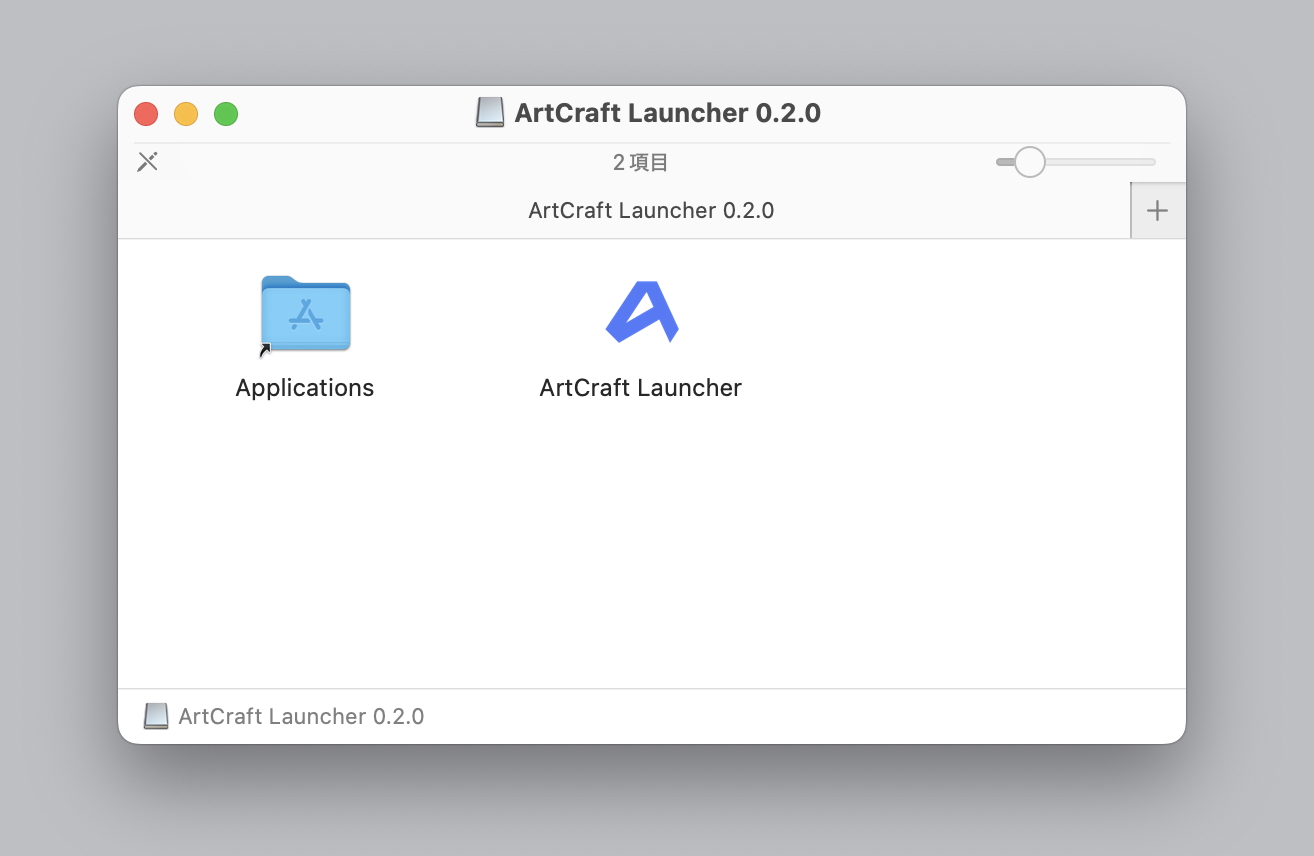1314x856 pixels.
Task: Add a new tab with the plus button
Action: (1158, 211)
